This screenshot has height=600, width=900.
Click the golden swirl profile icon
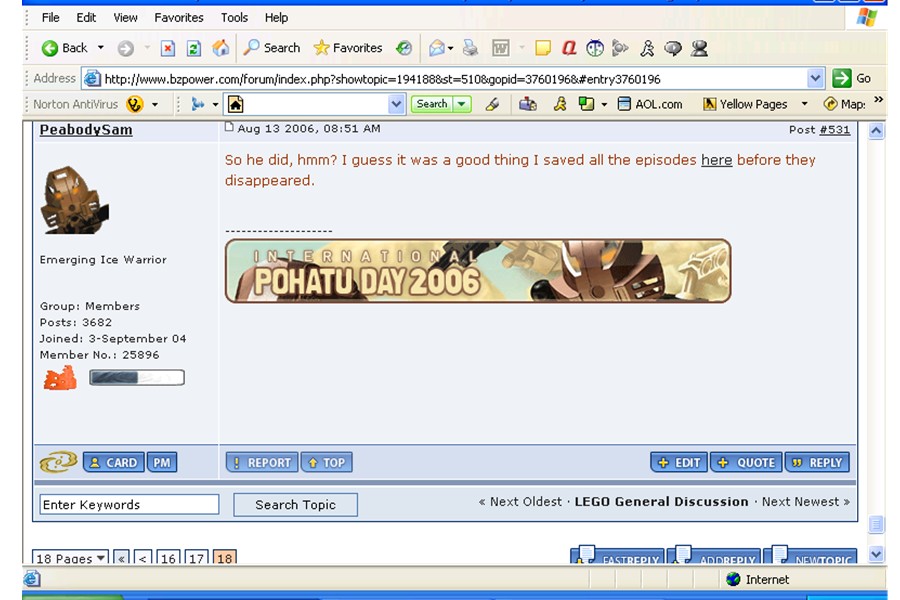[x=58, y=462]
